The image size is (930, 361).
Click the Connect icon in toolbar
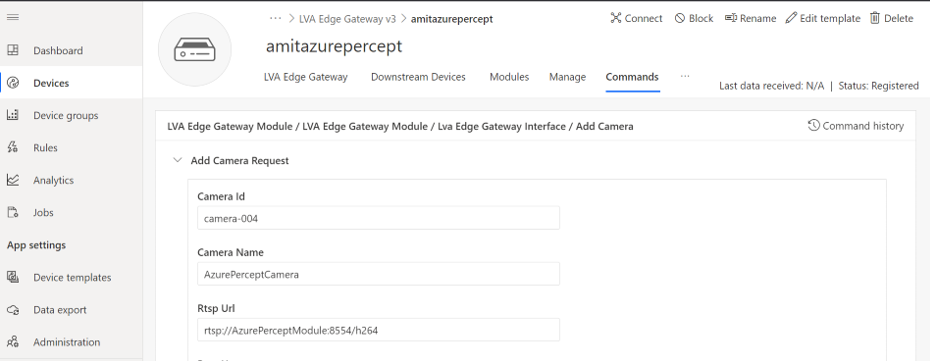pos(616,18)
